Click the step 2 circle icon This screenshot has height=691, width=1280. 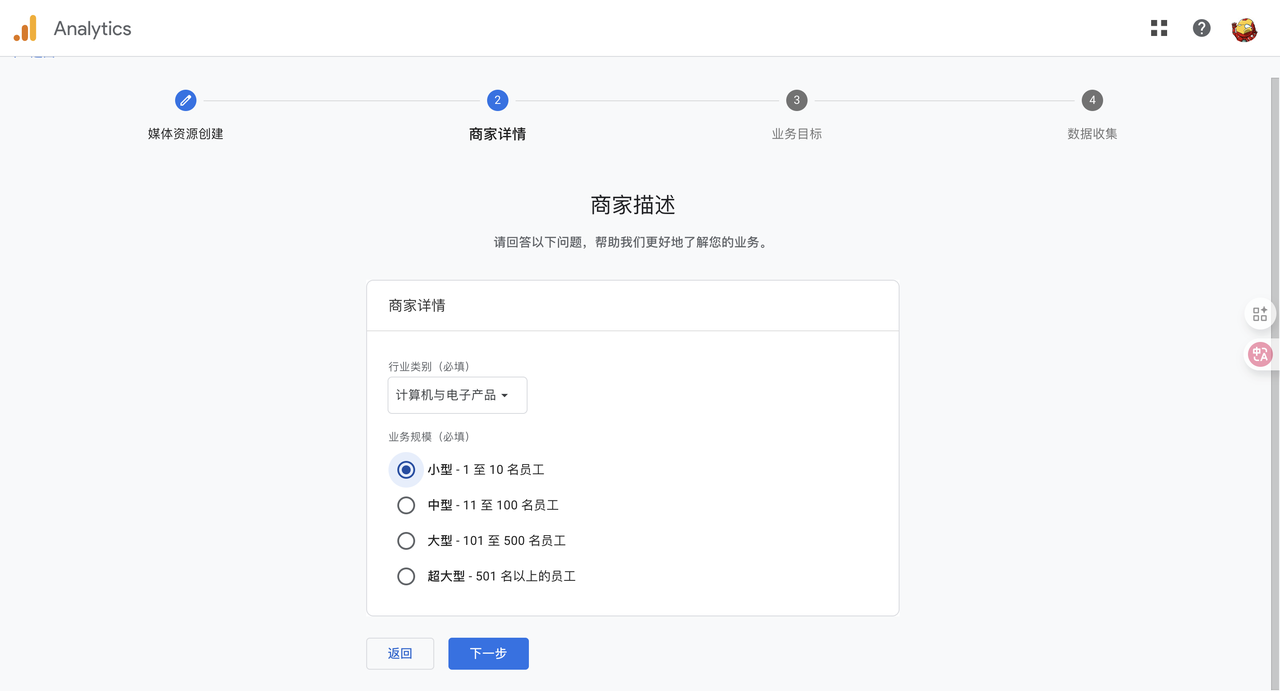click(497, 100)
